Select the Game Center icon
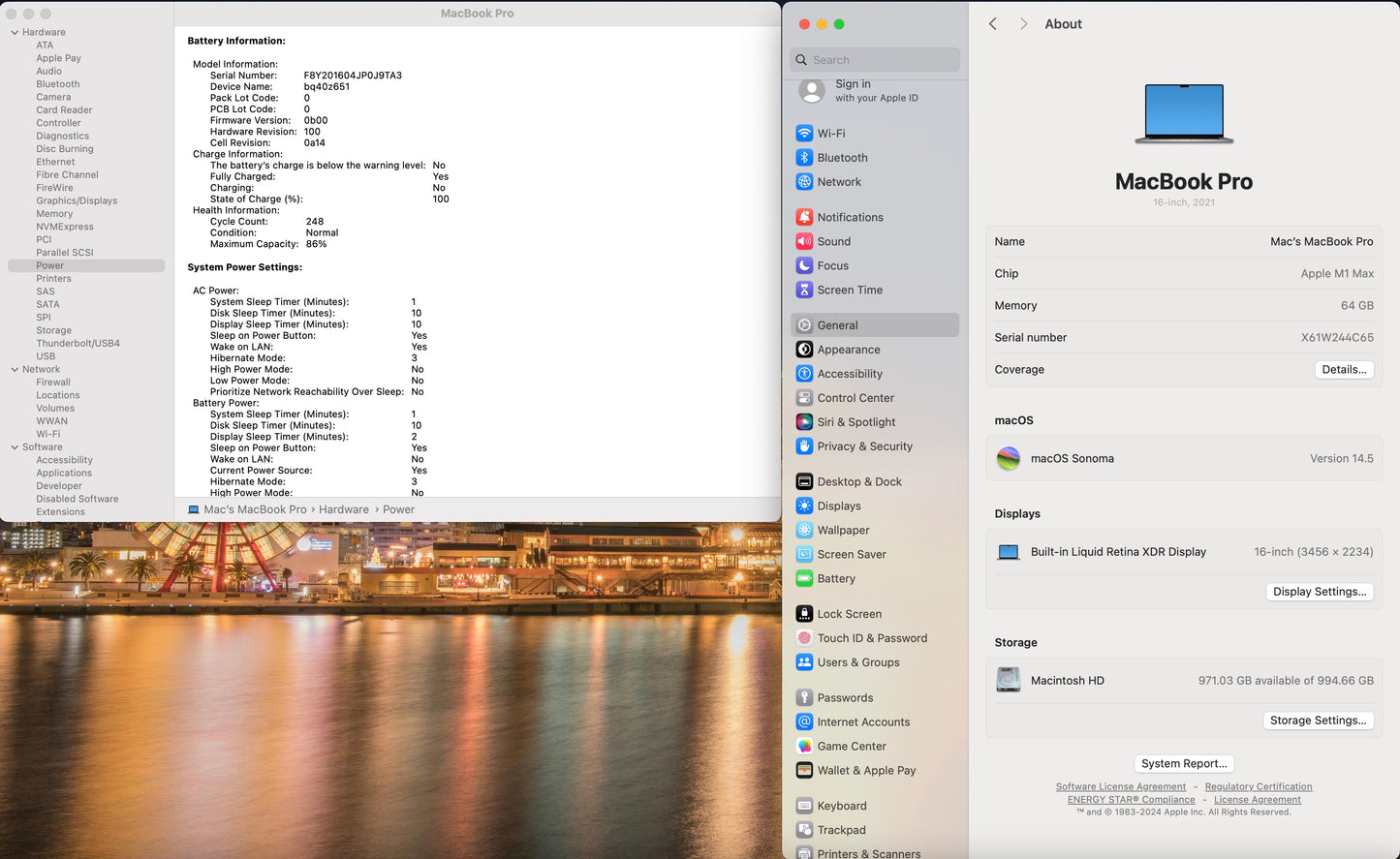 pyautogui.click(x=804, y=746)
